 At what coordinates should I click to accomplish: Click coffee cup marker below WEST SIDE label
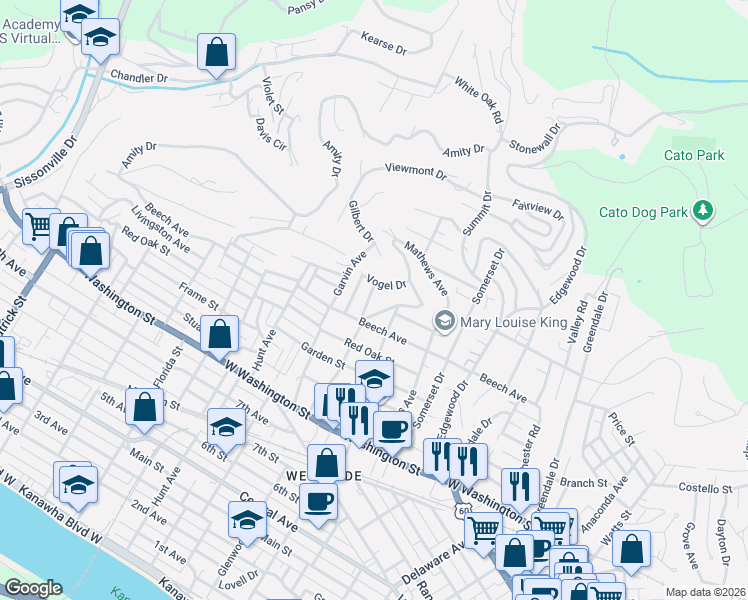[318, 504]
